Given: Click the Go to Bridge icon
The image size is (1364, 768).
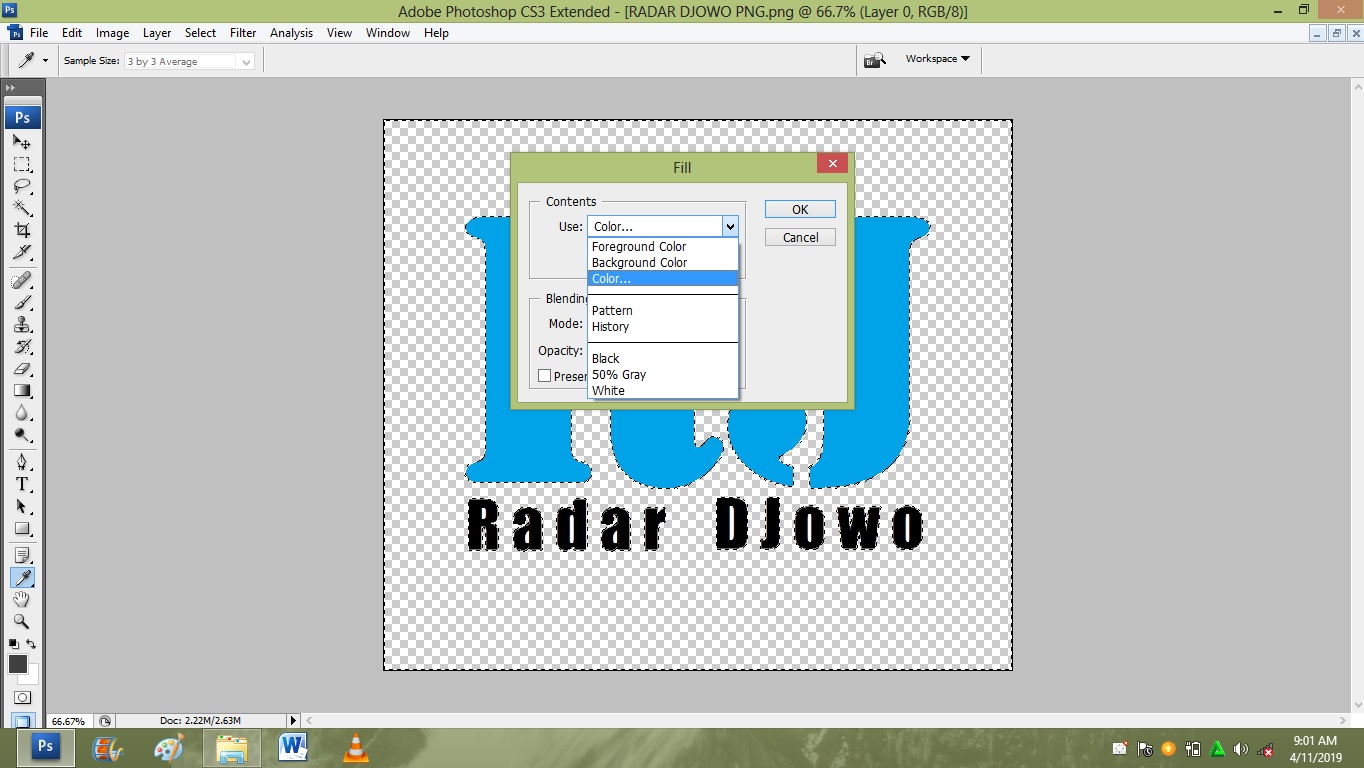Looking at the screenshot, I should (875, 60).
